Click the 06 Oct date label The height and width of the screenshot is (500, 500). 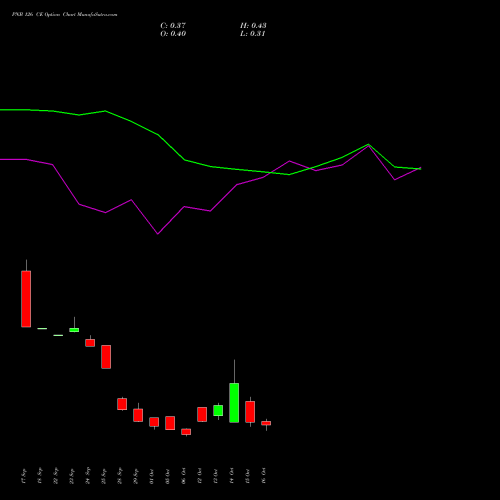tap(184, 476)
